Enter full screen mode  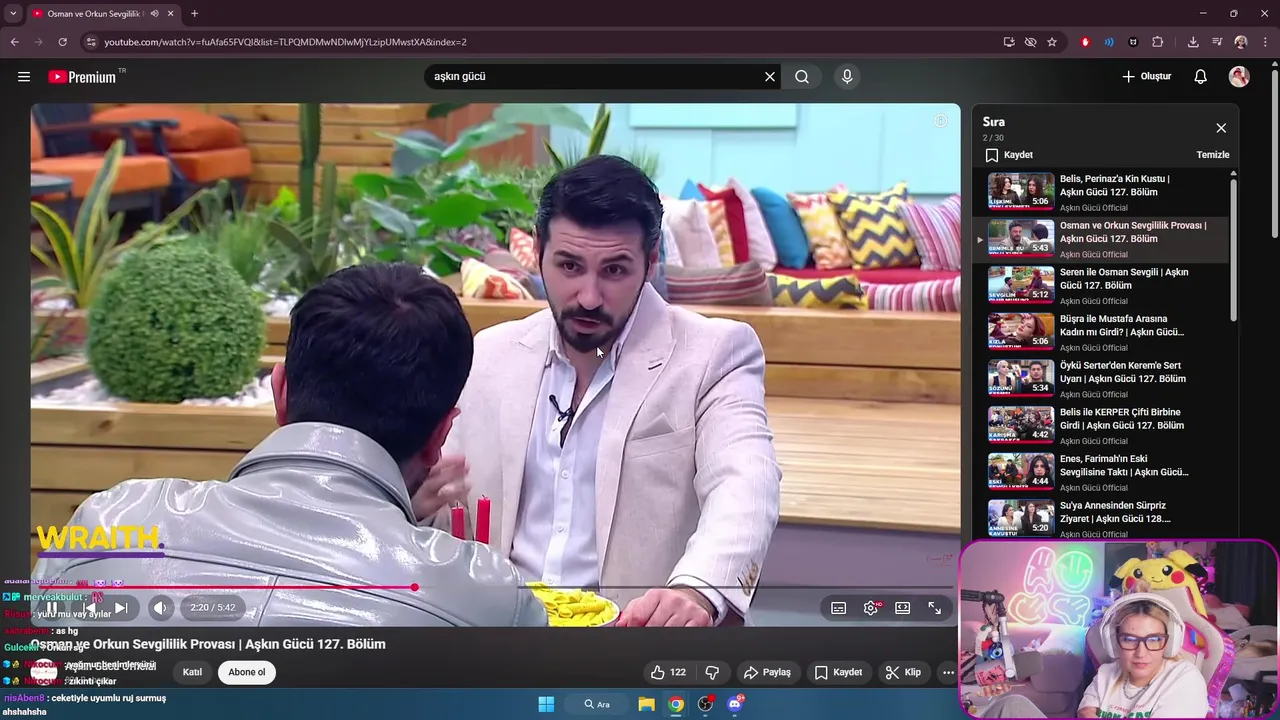point(934,608)
